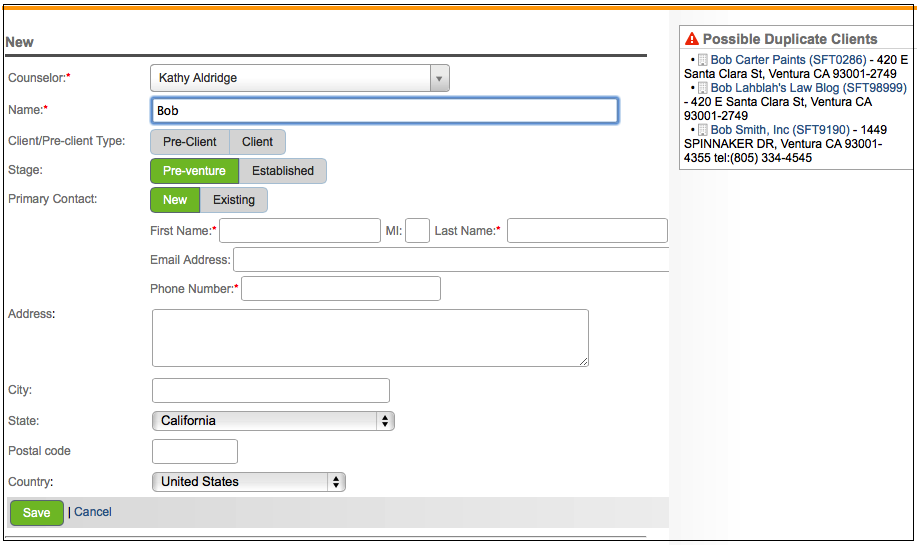Click into the First Name field
918x545 pixels.
point(299,231)
